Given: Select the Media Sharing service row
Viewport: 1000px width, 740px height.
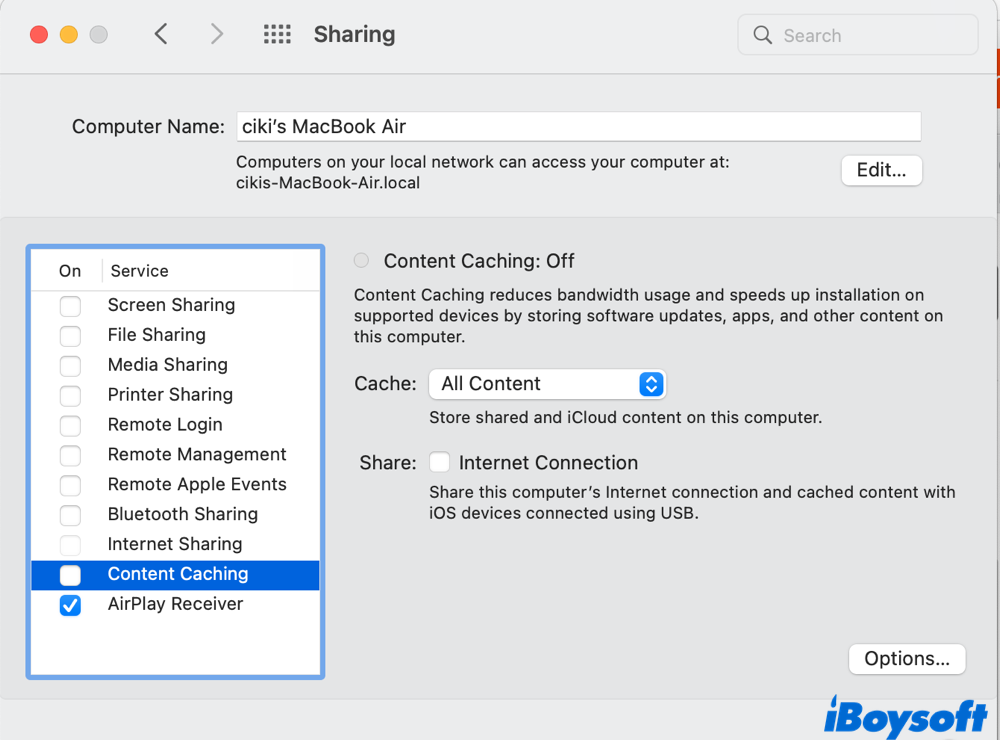Looking at the screenshot, I should click(167, 365).
